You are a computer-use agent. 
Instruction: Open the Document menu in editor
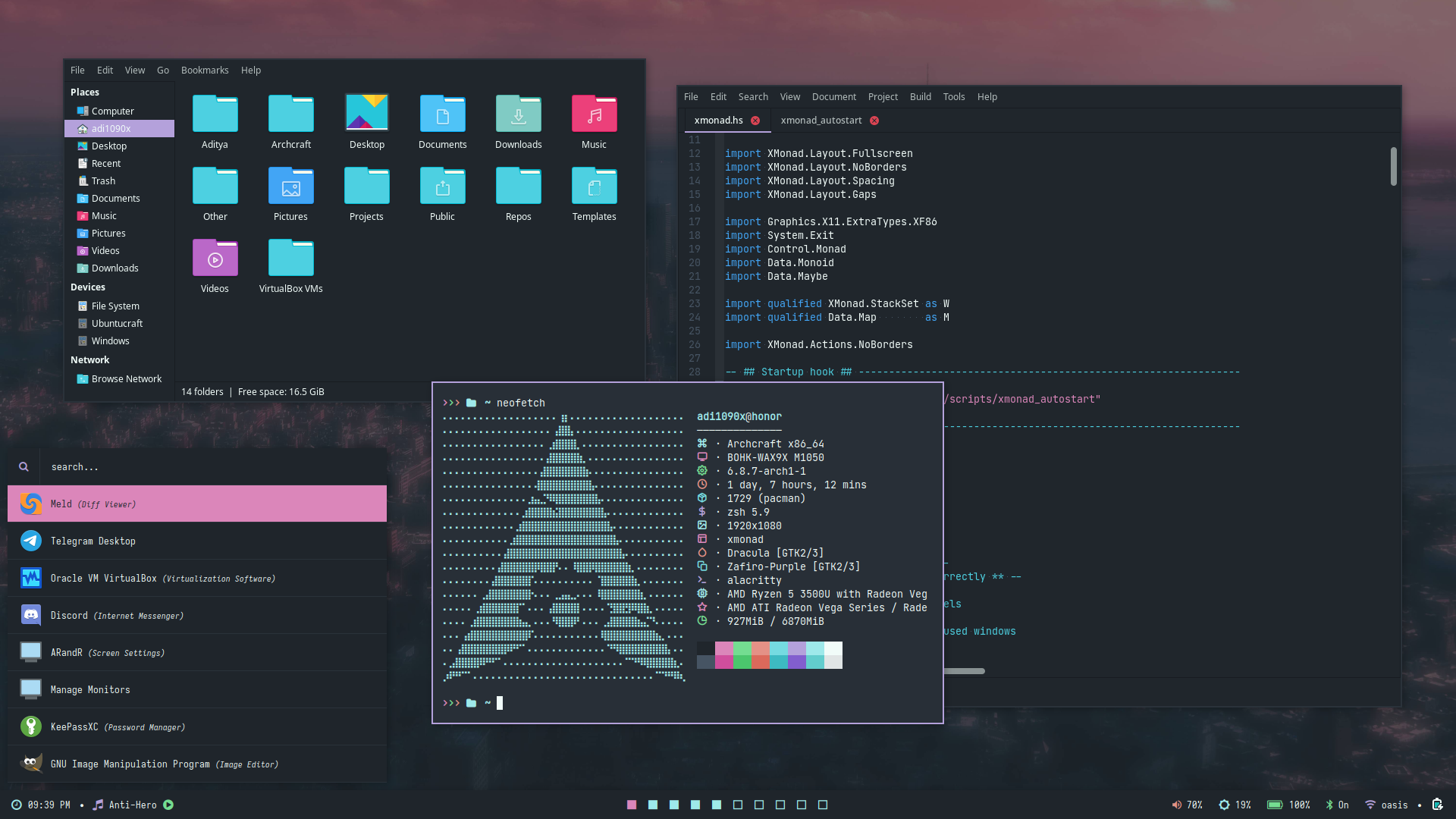[833, 96]
